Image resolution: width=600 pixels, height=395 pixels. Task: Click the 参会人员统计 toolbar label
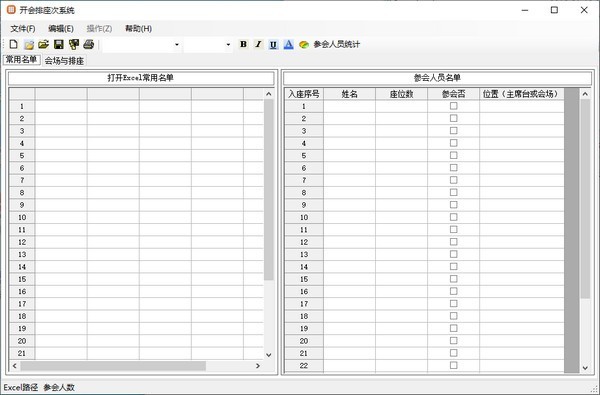point(336,44)
